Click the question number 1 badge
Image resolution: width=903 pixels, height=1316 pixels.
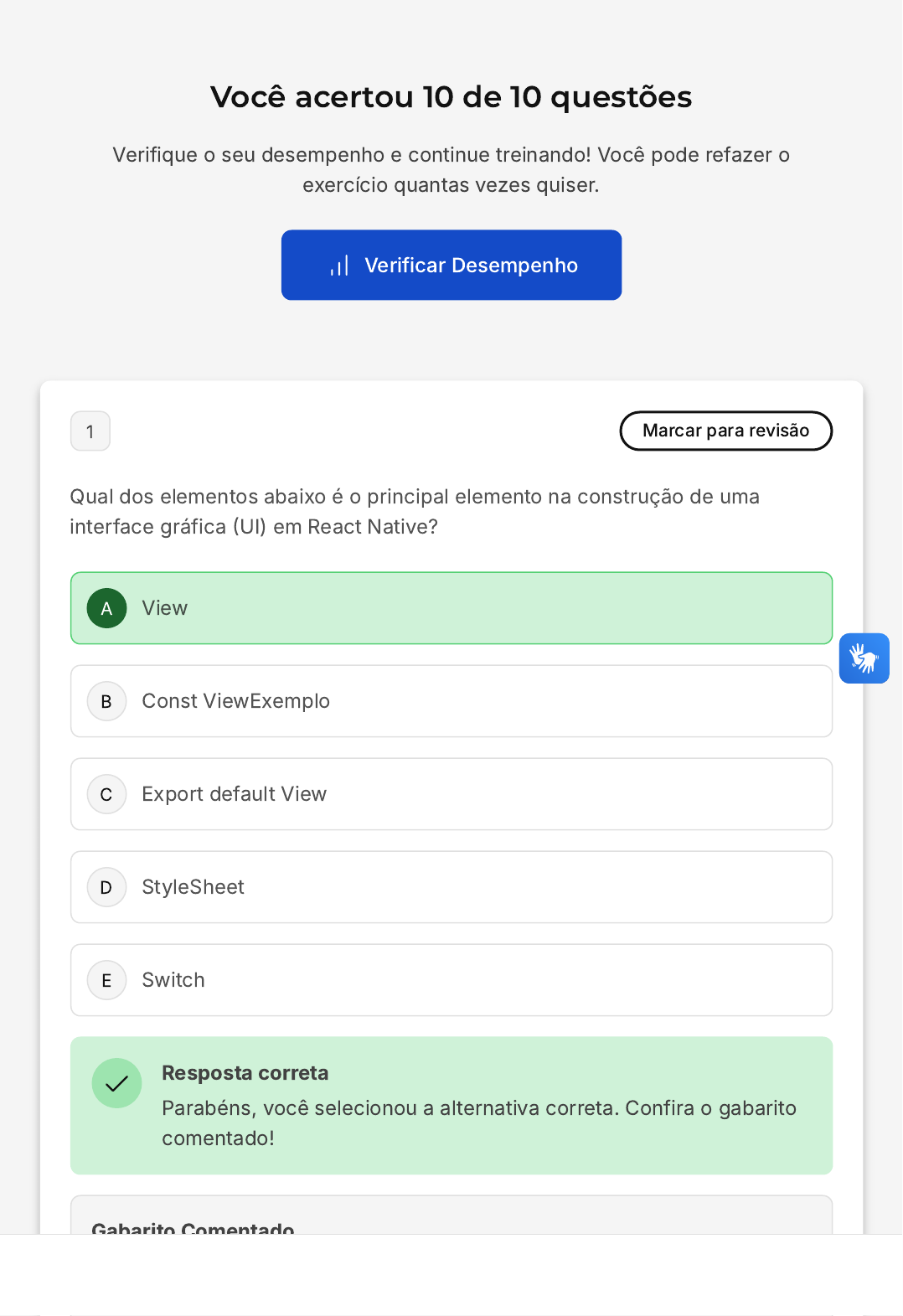90,431
